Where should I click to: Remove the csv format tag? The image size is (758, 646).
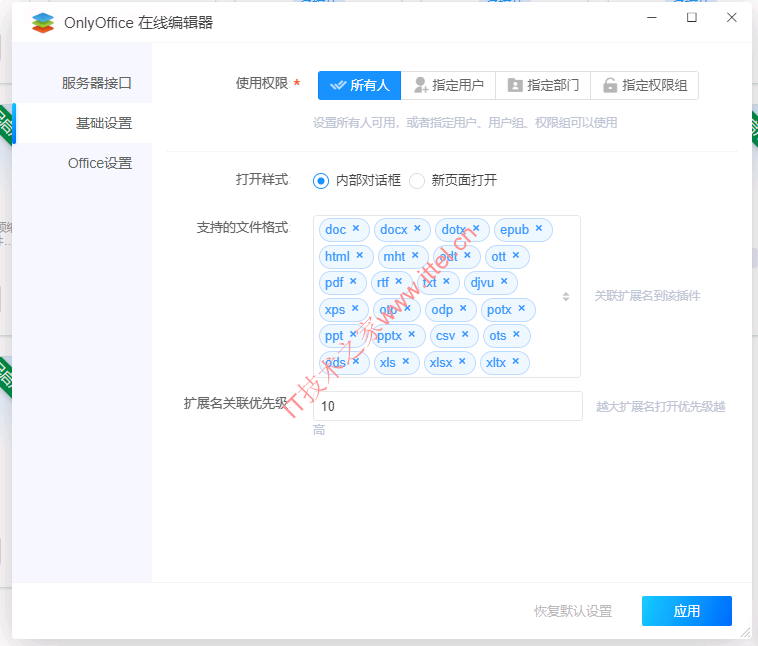(x=465, y=334)
